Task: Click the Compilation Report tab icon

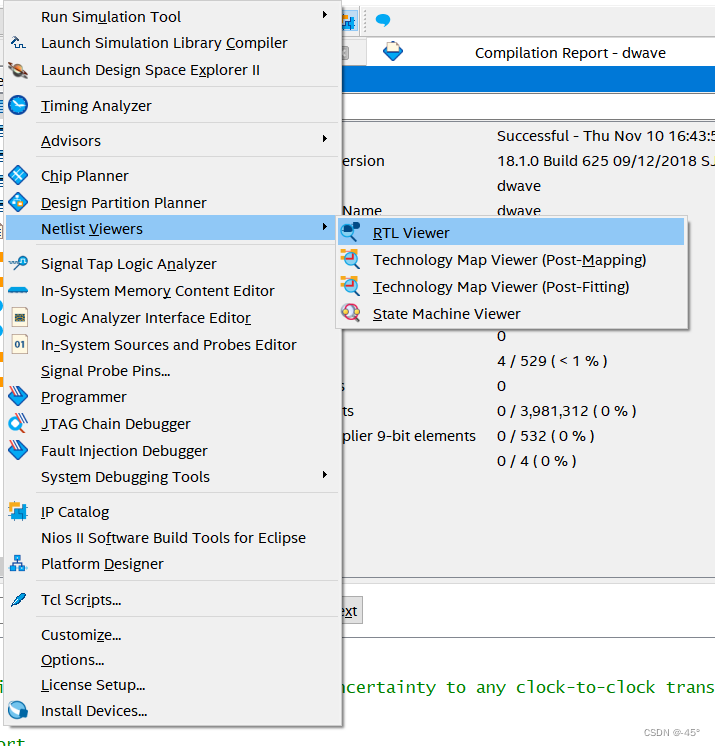Action: click(393, 51)
